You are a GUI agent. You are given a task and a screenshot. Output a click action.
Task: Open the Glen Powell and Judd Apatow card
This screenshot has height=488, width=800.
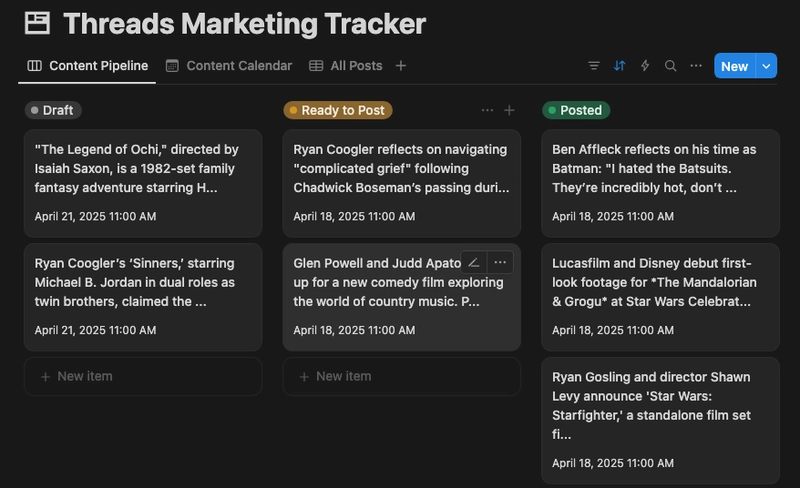[x=402, y=297]
